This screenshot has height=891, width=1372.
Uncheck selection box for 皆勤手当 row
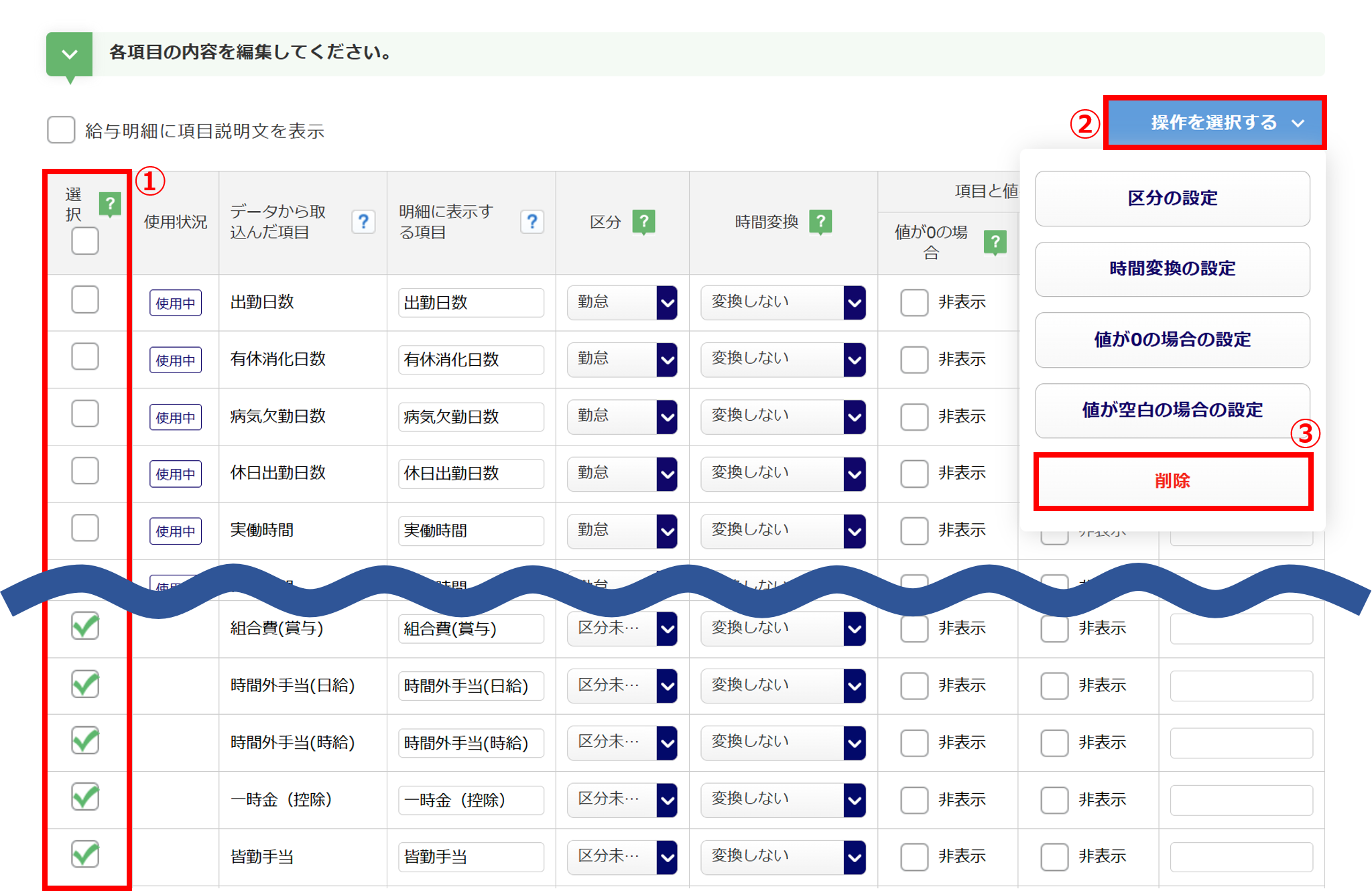(x=85, y=854)
